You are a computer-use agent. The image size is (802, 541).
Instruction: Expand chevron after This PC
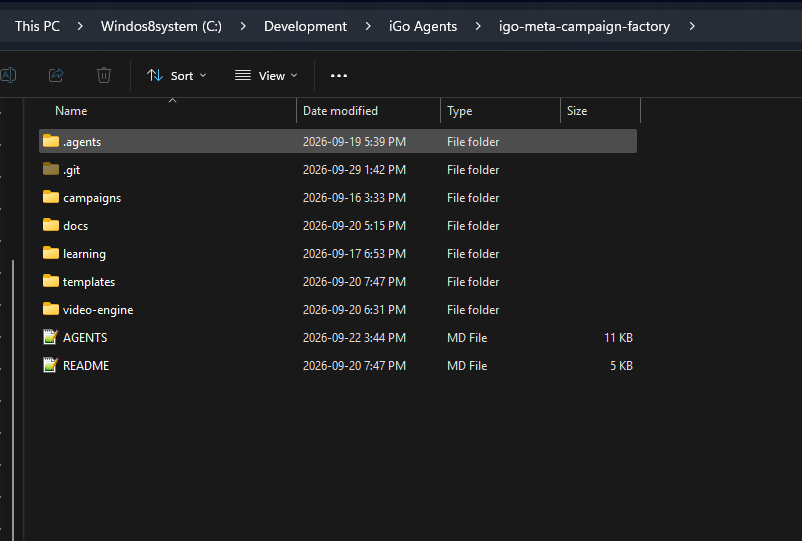click(x=80, y=26)
